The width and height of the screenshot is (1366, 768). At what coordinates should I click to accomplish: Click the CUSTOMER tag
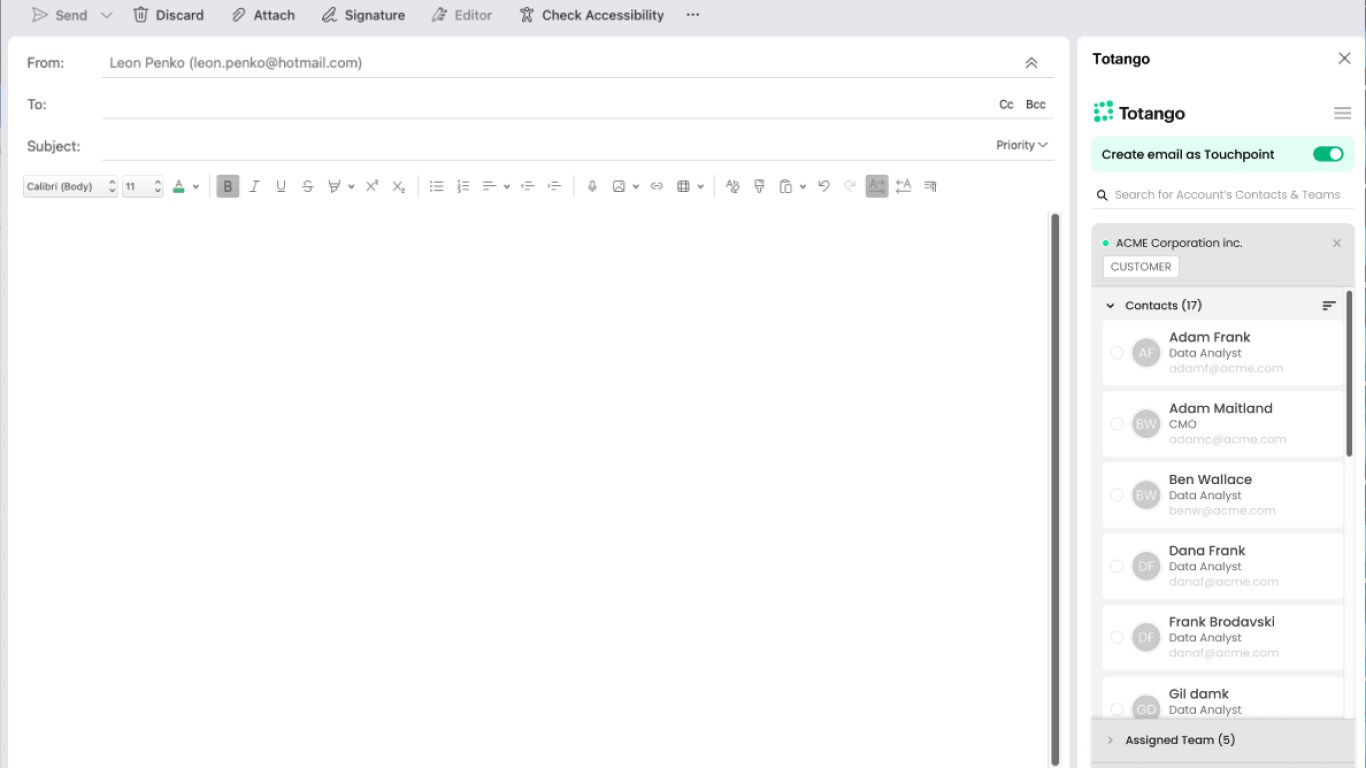pos(1141,267)
